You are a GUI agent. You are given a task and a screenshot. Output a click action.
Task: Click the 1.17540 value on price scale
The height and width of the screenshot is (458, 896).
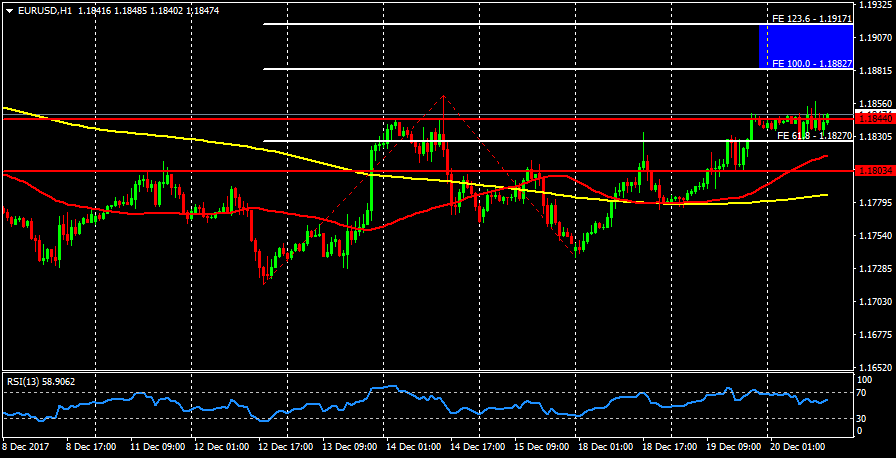coord(875,236)
